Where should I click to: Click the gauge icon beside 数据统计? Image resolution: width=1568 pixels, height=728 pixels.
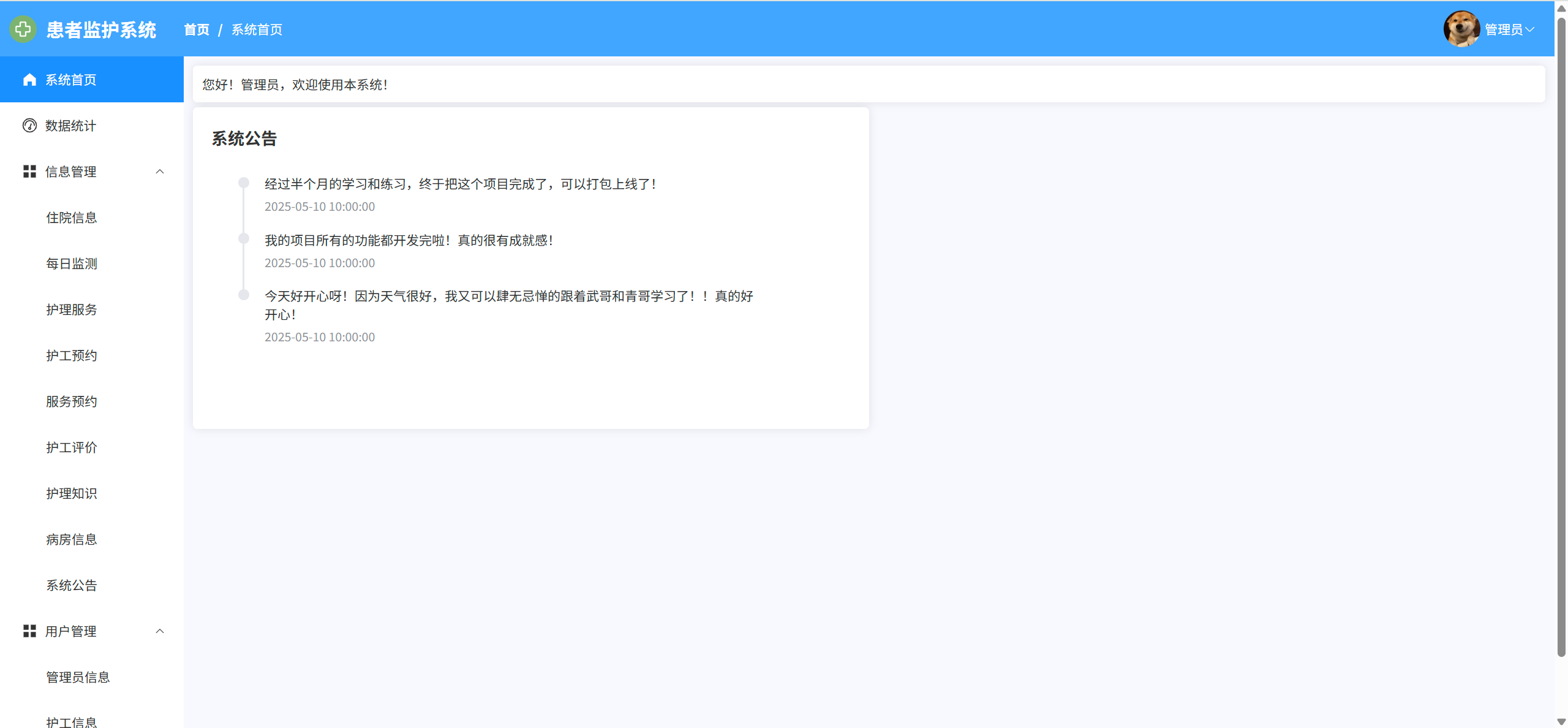(x=29, y=126)
